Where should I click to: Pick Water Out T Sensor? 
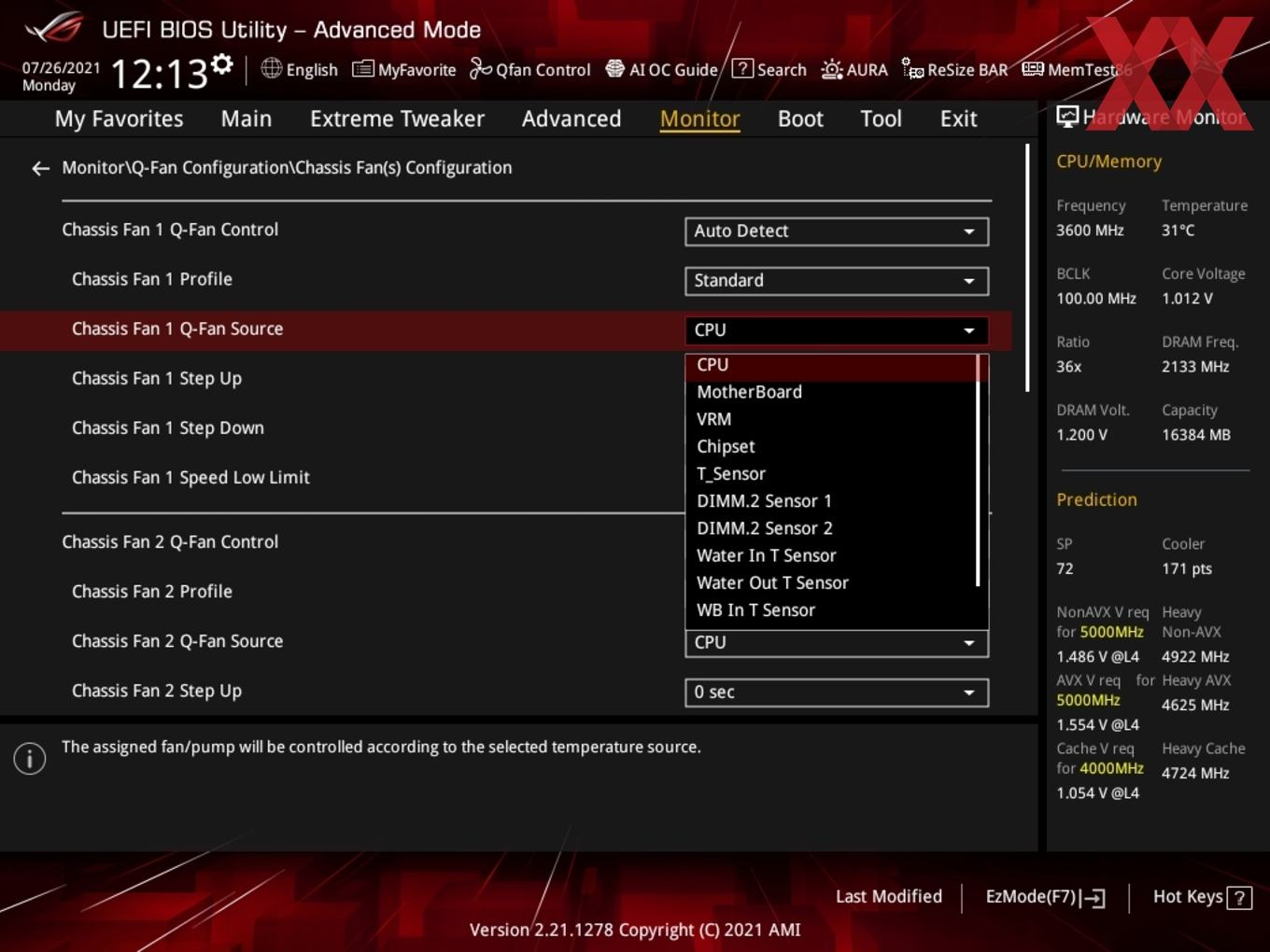(x=831, y=583)
